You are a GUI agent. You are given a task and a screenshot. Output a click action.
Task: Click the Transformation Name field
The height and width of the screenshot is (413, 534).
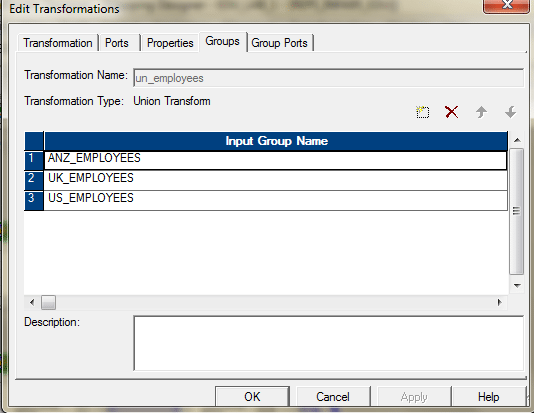tap(329, 78)
